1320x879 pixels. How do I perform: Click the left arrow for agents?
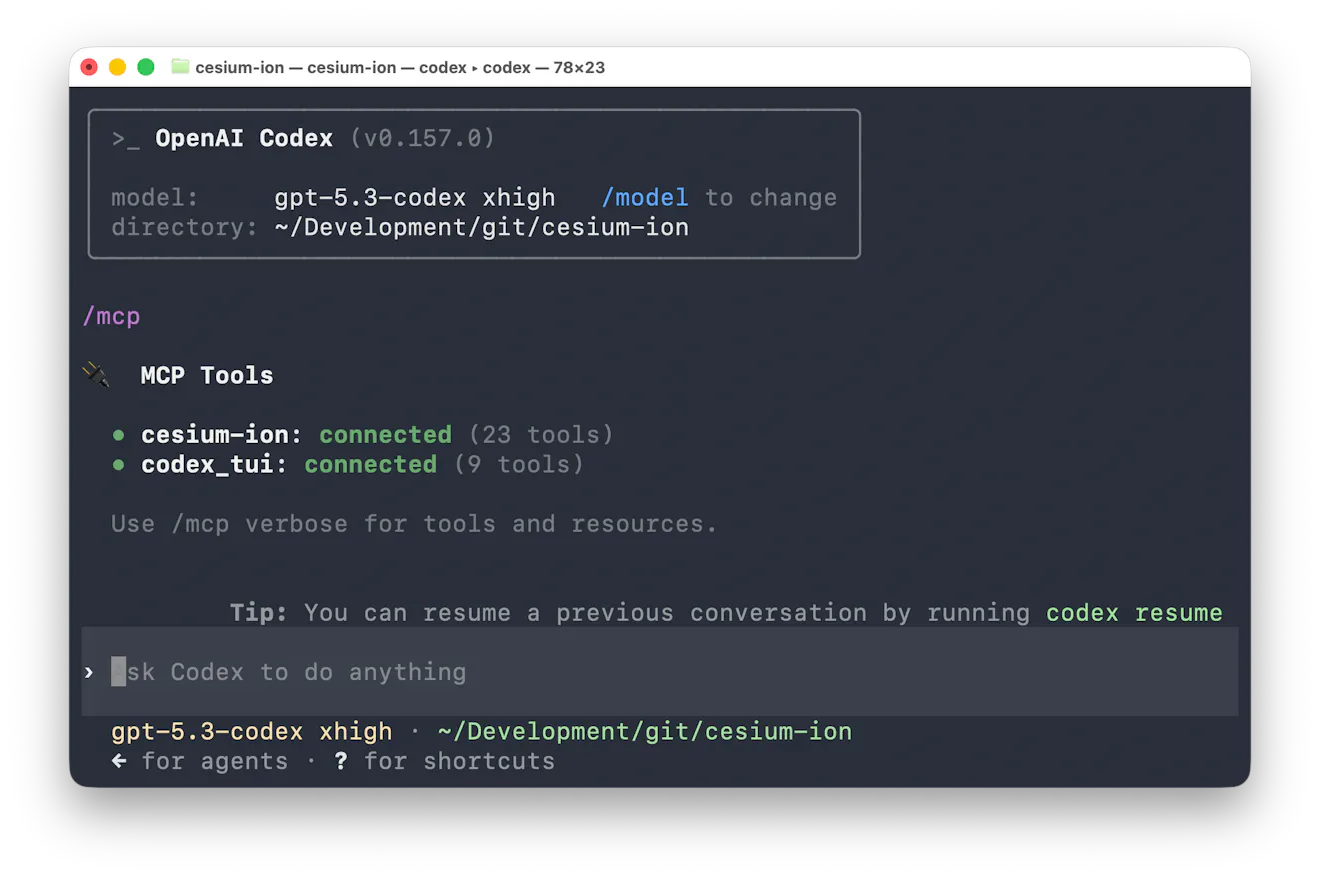point(119,761)
